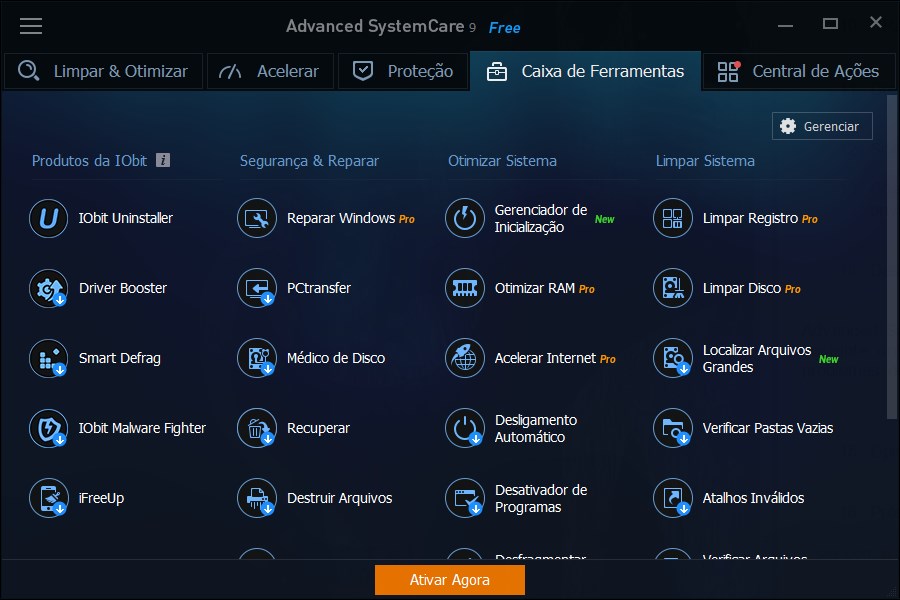Click the Produtos da IObit heading
The height and width of the screenshot is (600, 900).
(90, 161)
